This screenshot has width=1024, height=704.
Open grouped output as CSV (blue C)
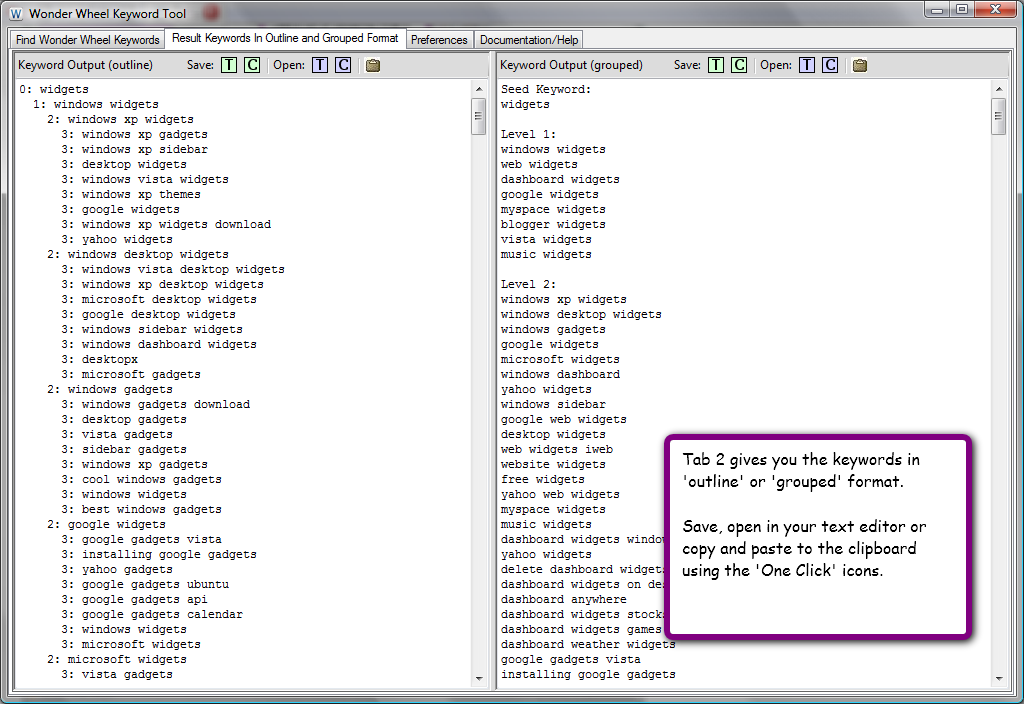coord(830,65)
